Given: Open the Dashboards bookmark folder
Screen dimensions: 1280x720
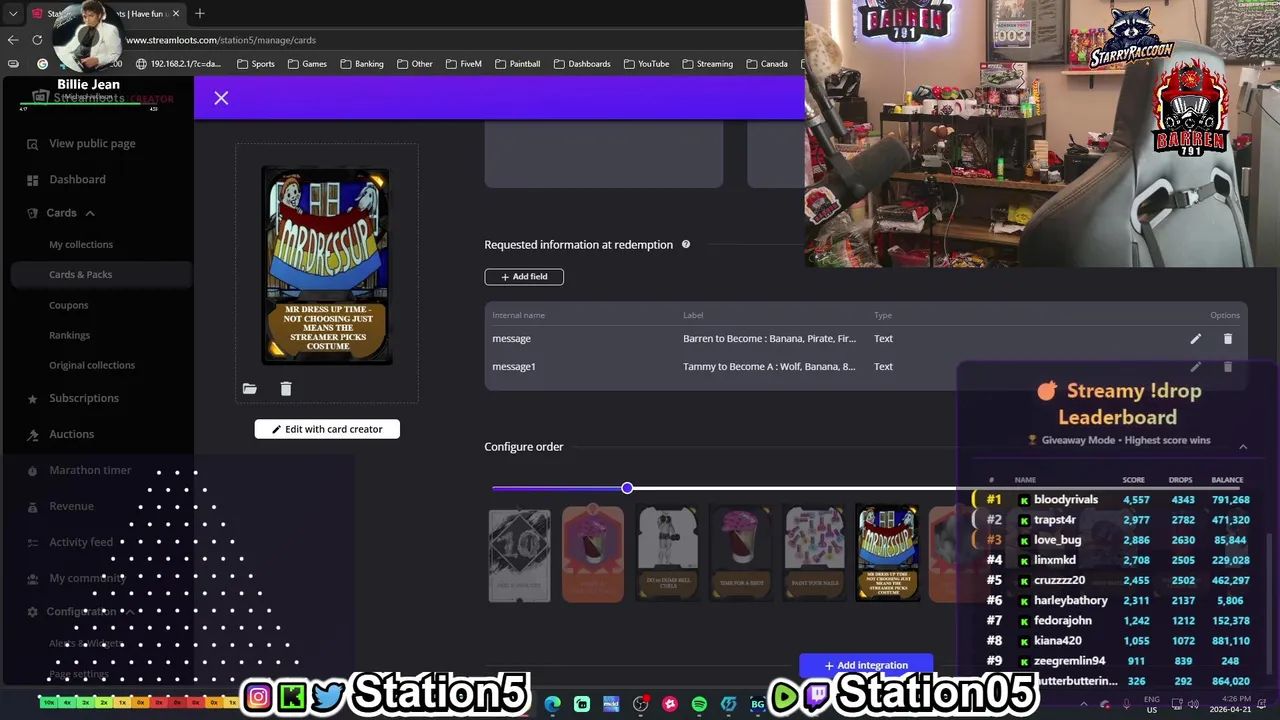Looking at the screenshot, I should coord(582,64).
